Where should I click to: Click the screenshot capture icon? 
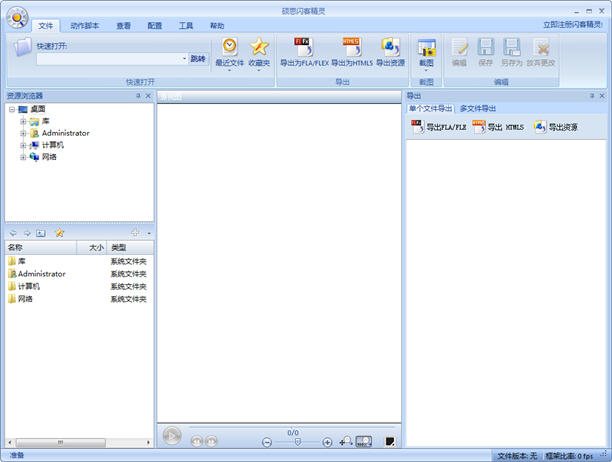pyautogui.click(x=427, y=47)
